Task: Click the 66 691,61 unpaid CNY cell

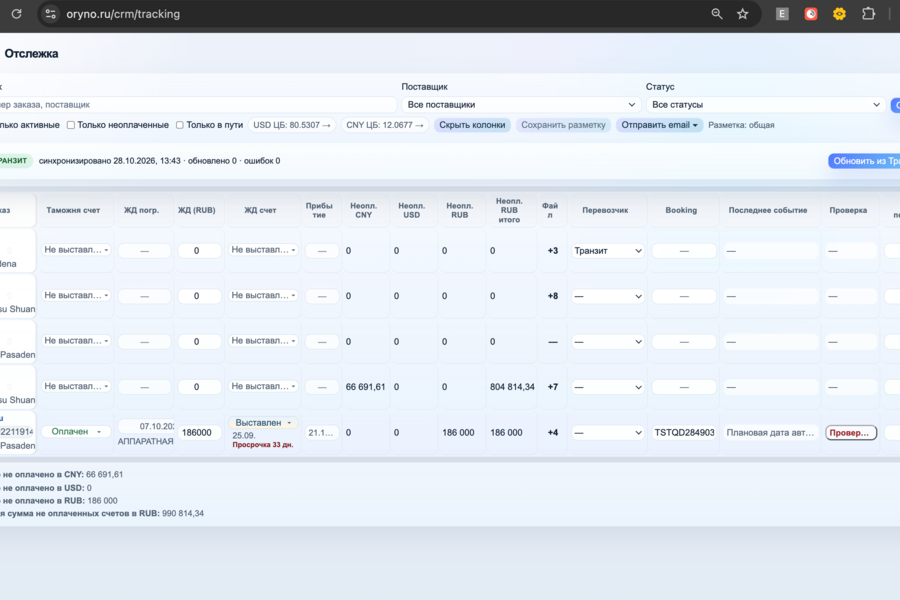Action: click(366, 387)
